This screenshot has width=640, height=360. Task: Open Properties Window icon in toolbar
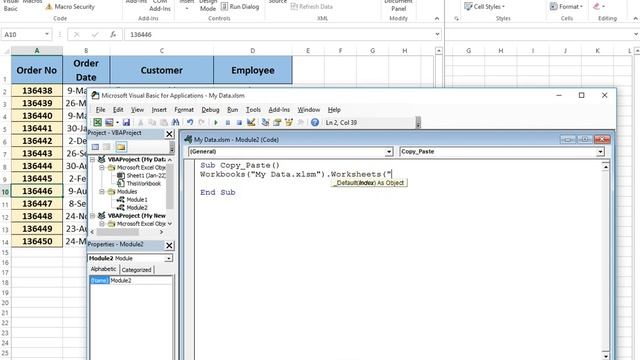pos(277,122)
